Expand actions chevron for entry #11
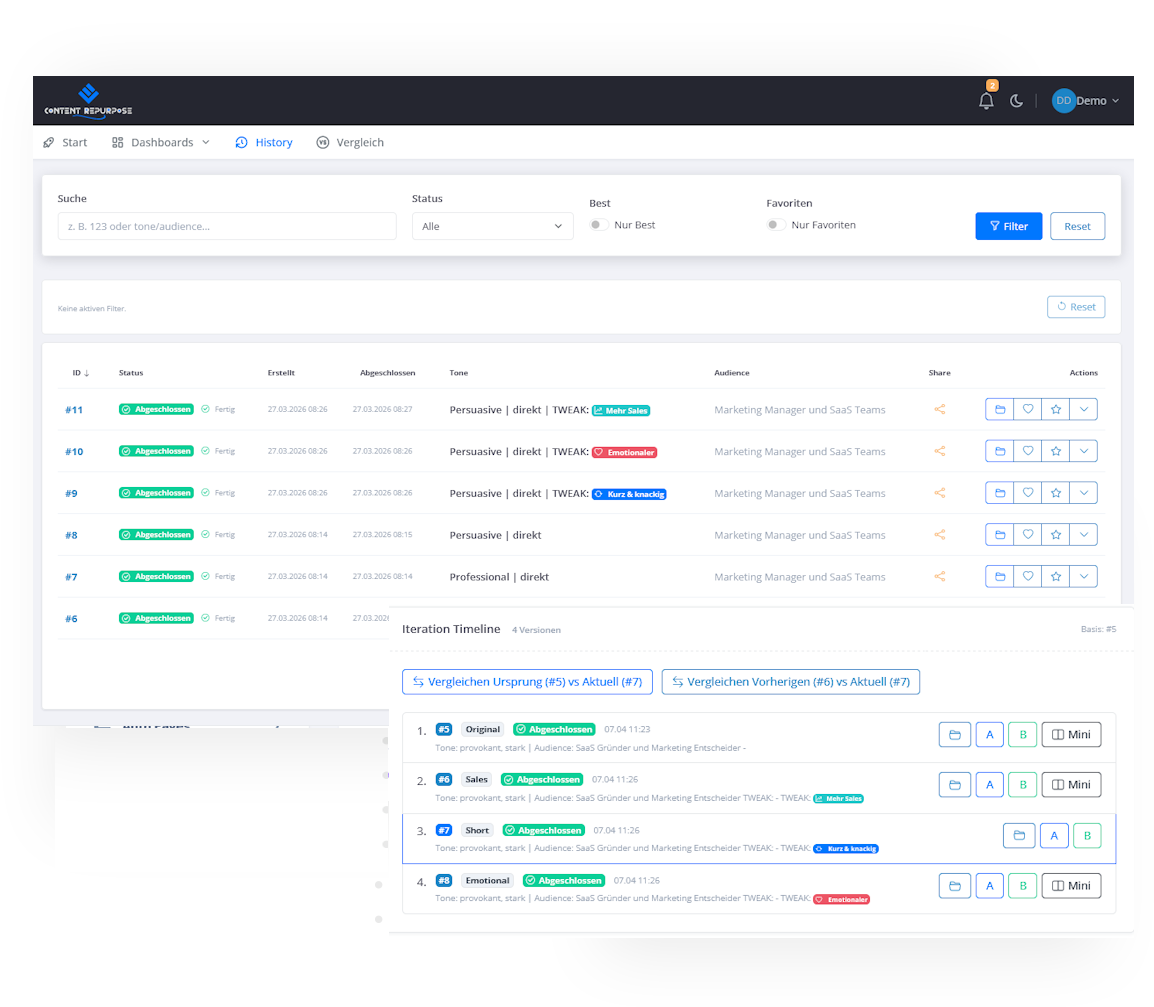Image resolution: width=1154 pixels, height=1007 pixels. pyautogui.click(x=1083, y=409)
